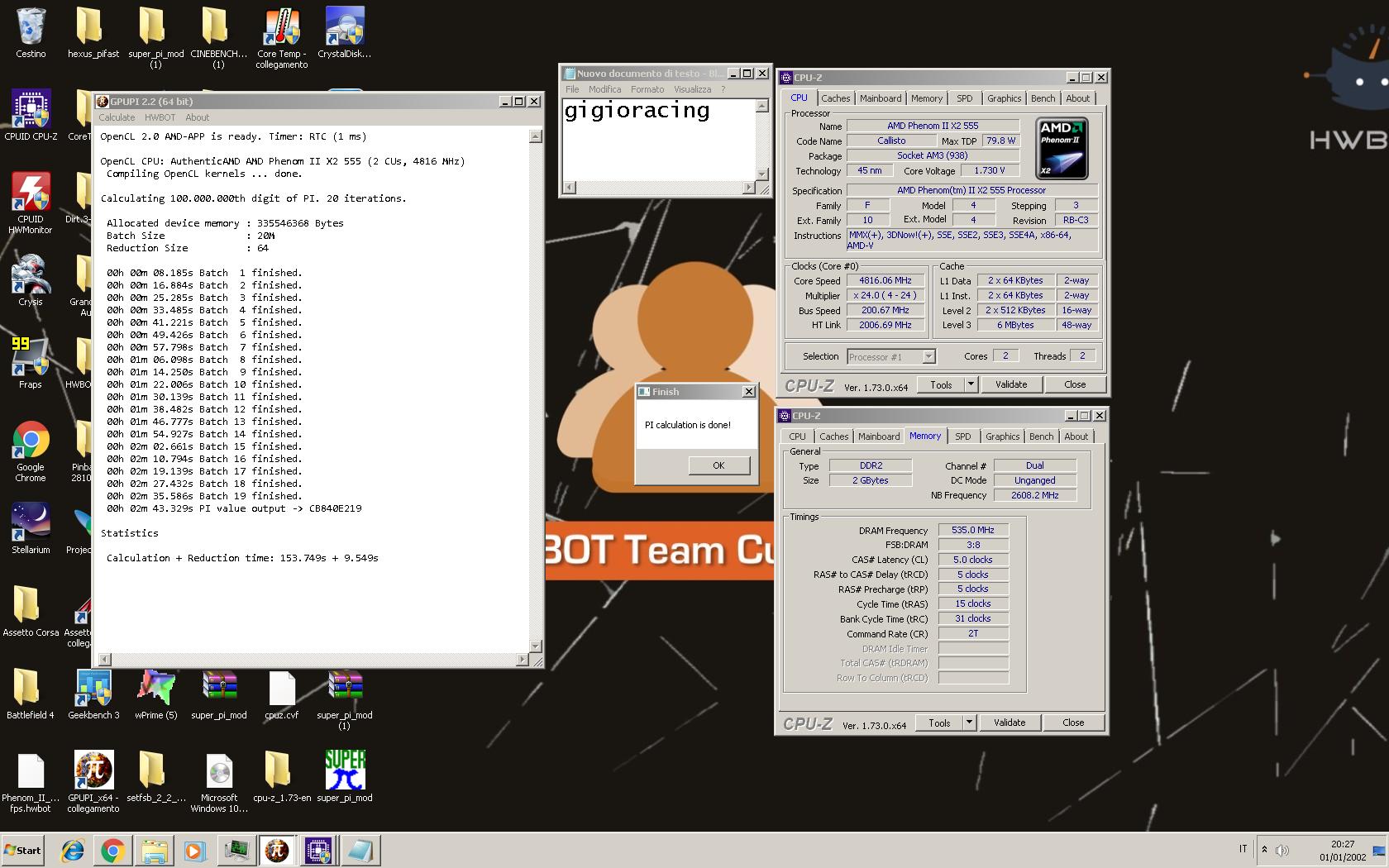Screen dimensions: 1389x868
Task: Expand Processor #1 selection dropdown
Action: point(928,357)
